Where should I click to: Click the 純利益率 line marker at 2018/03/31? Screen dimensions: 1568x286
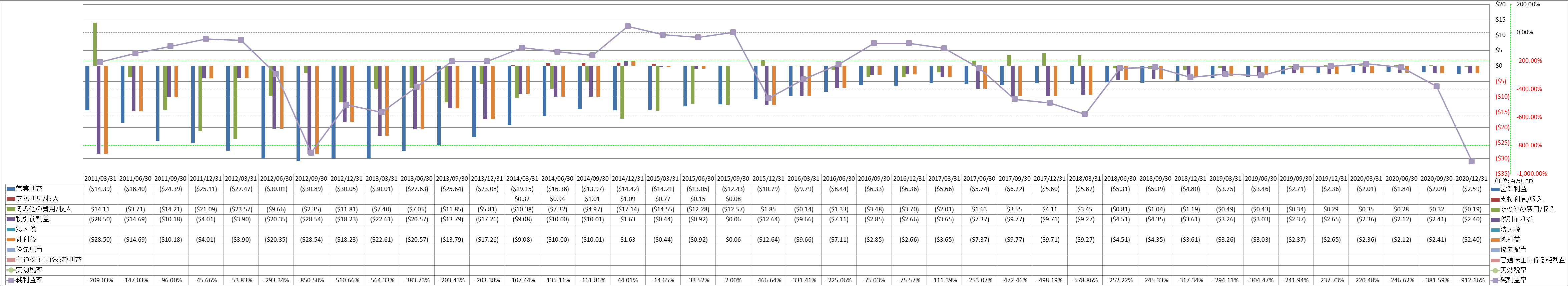point(1085,114)
